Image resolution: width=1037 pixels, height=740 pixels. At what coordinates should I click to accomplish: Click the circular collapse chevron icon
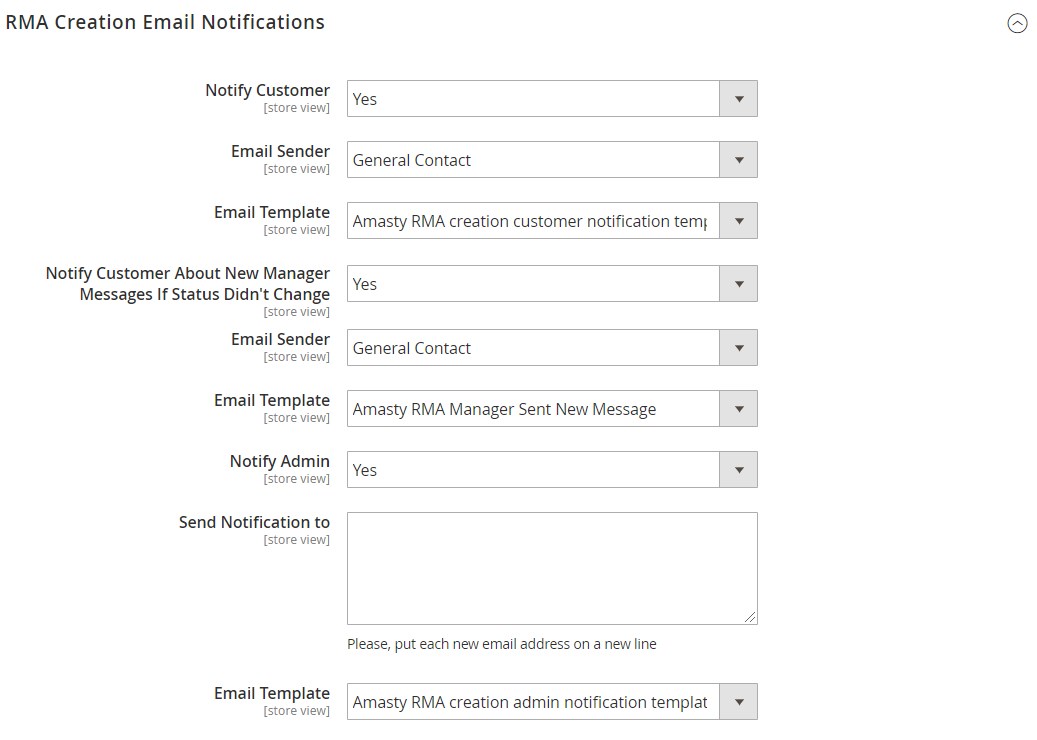point(1016,24)
